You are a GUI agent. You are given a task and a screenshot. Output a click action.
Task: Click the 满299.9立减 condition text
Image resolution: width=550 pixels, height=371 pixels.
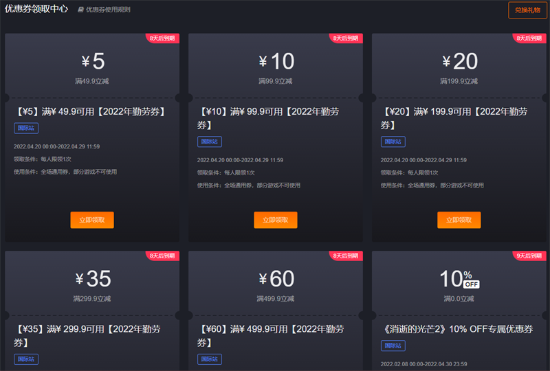click(x=92, y=299)
